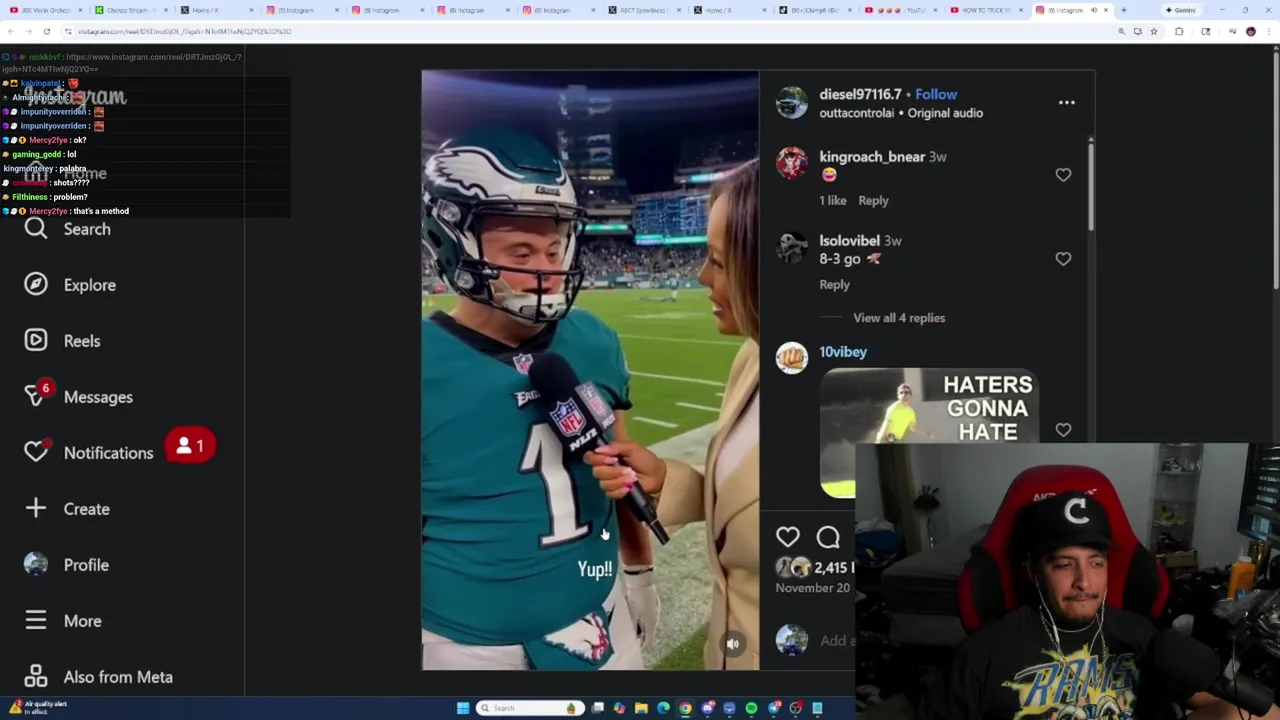Bookmark this page with the star
Viewport: 1280px width, 720px height.
(x=1153, y=31)
